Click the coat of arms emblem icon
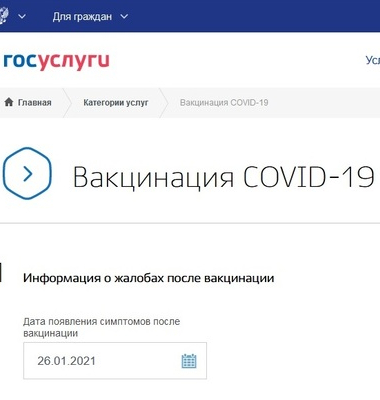Image resolution: width=380 pixels, height=400 pixels. pos(4,16)
